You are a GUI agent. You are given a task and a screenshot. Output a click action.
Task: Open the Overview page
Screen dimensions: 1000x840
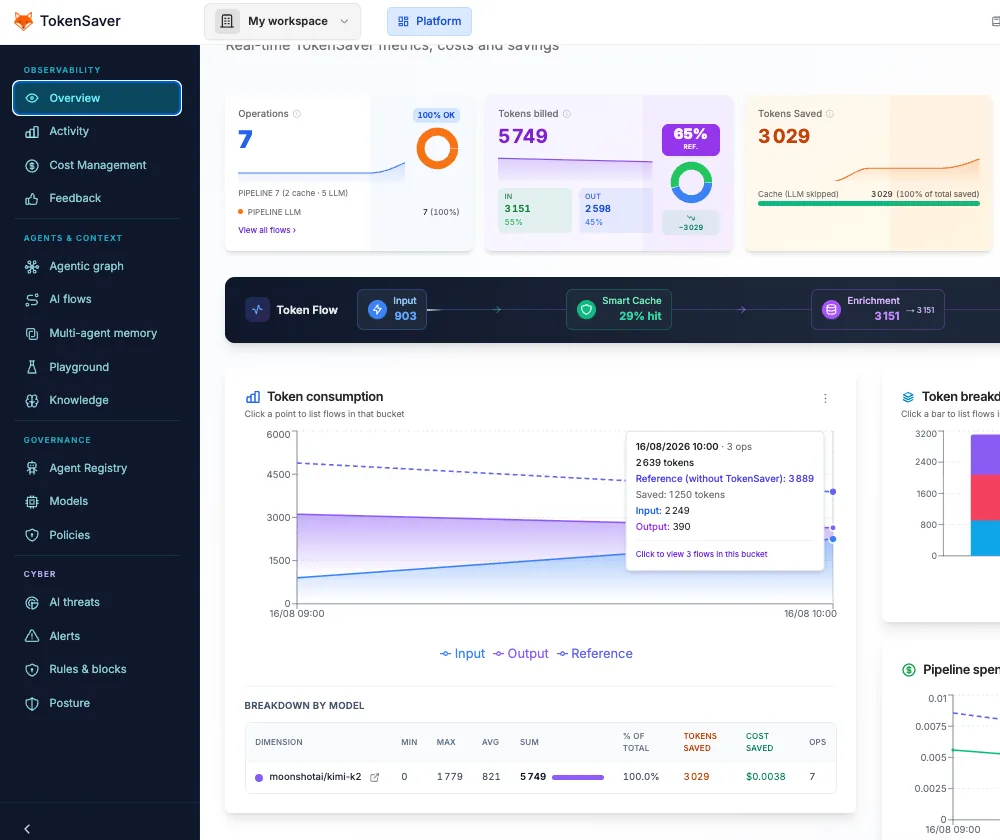97,98
